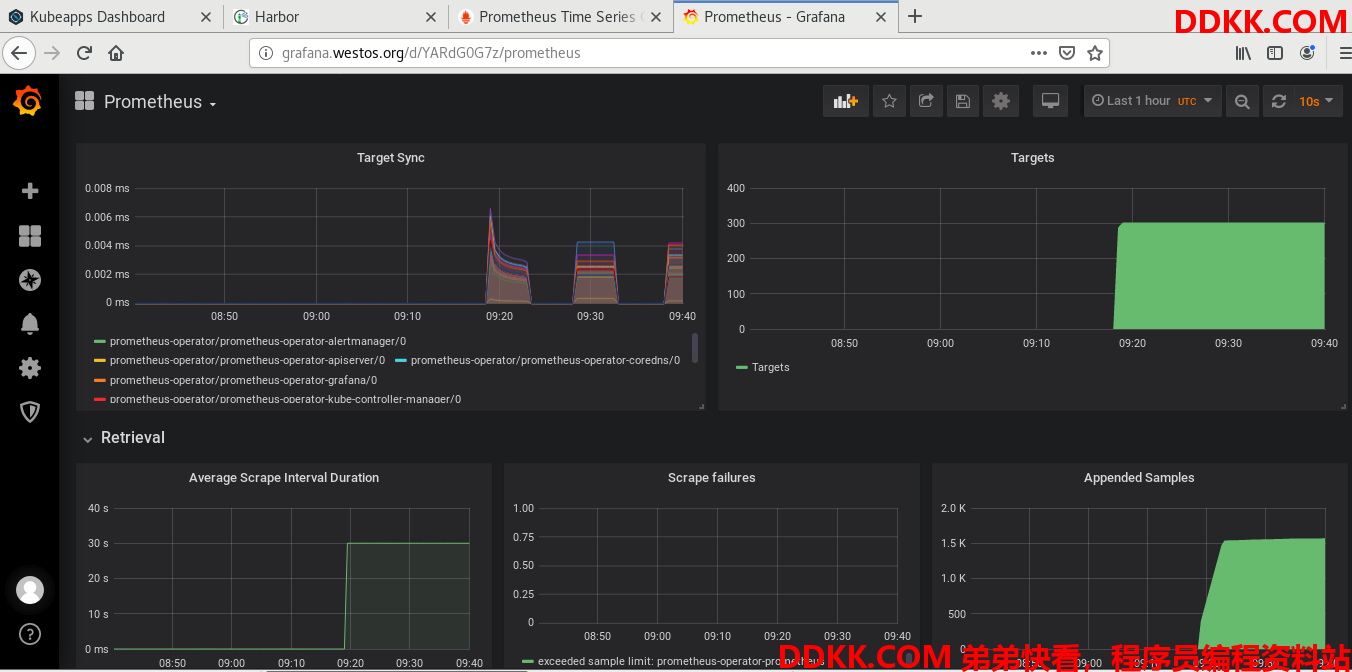
Task: Open Average Scrape Interval Duration panel menu
Action: point(284,478)
